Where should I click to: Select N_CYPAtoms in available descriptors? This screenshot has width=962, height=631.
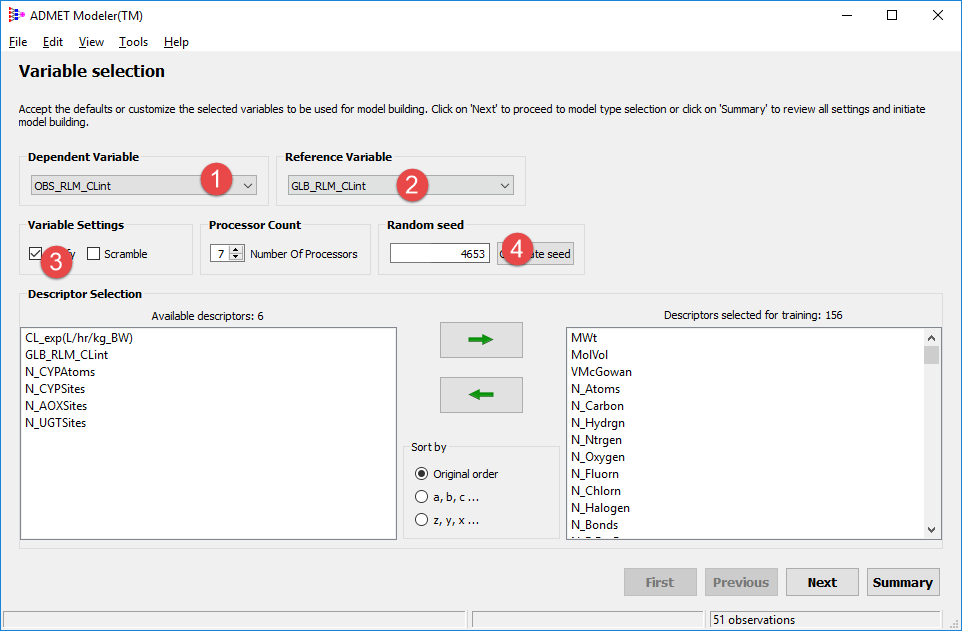pos(60,372)
